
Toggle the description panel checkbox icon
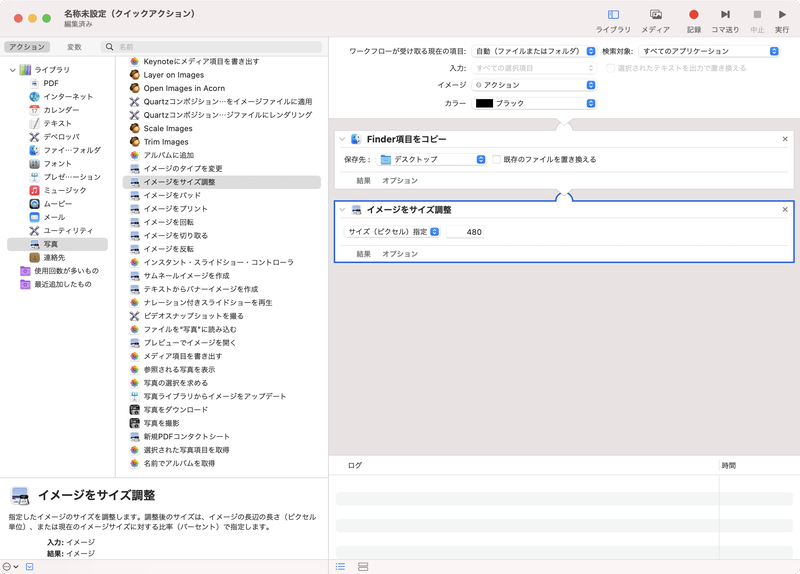click(30, 566)
